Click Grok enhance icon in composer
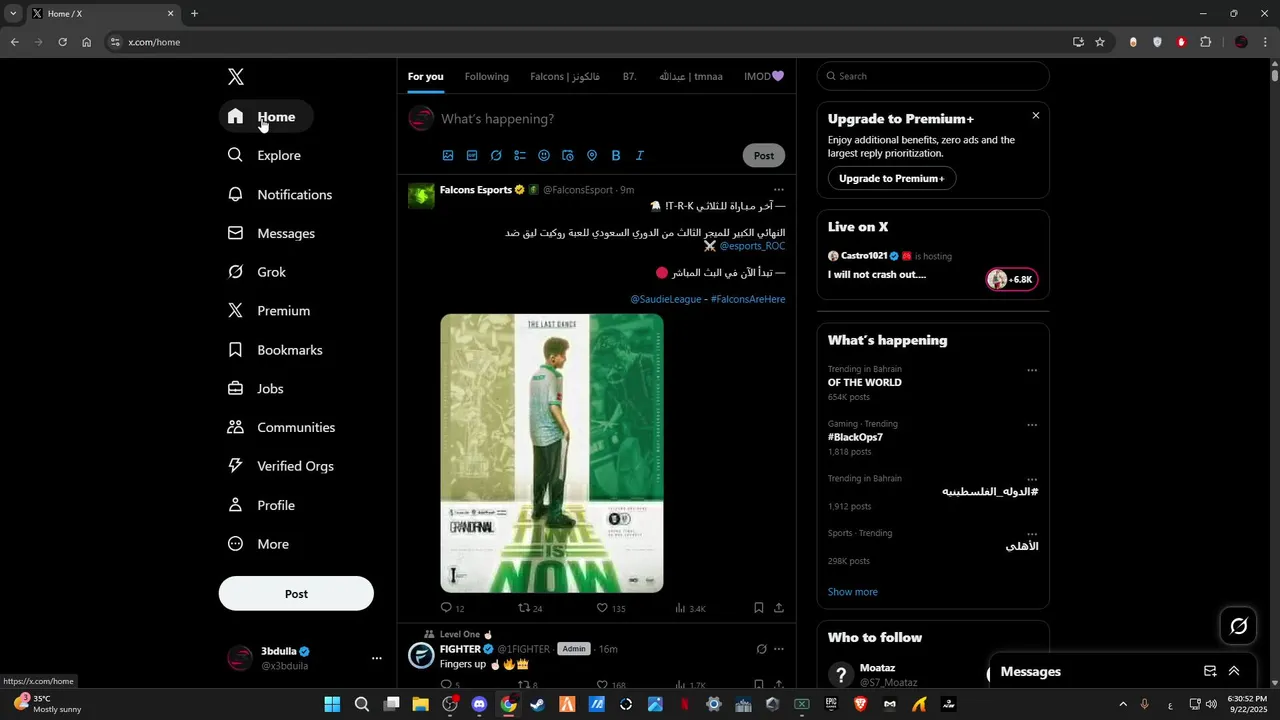The width and height of the screenshot is (1280, 720). pos(496,155)
